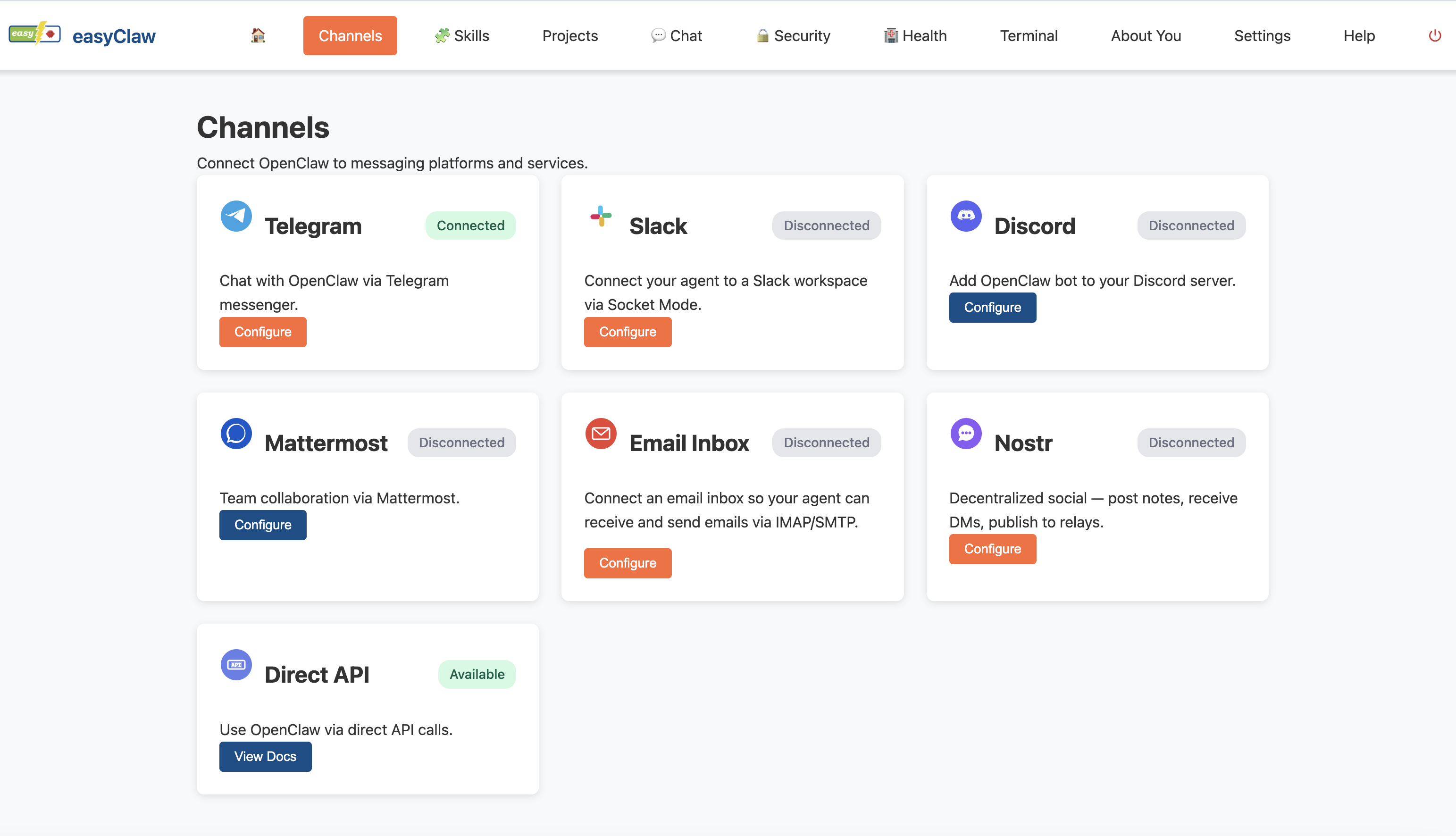Click Discord's Disconnected status badge
This screenshot has height=836, width=1456.
(1191, 226)
